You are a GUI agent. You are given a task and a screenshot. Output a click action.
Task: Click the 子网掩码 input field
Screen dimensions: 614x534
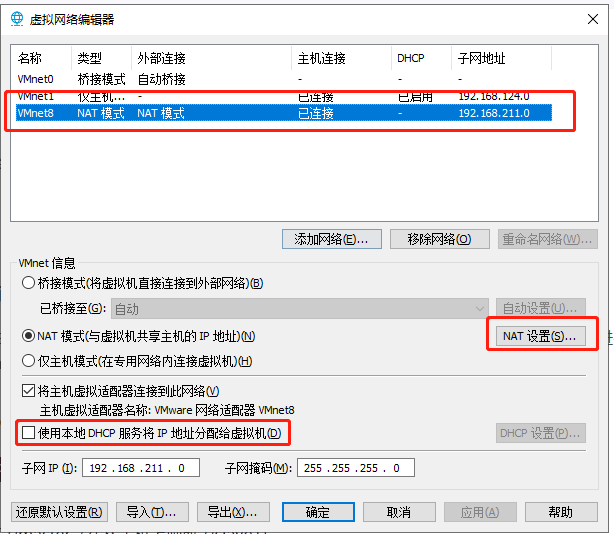(x=356, y=468)
